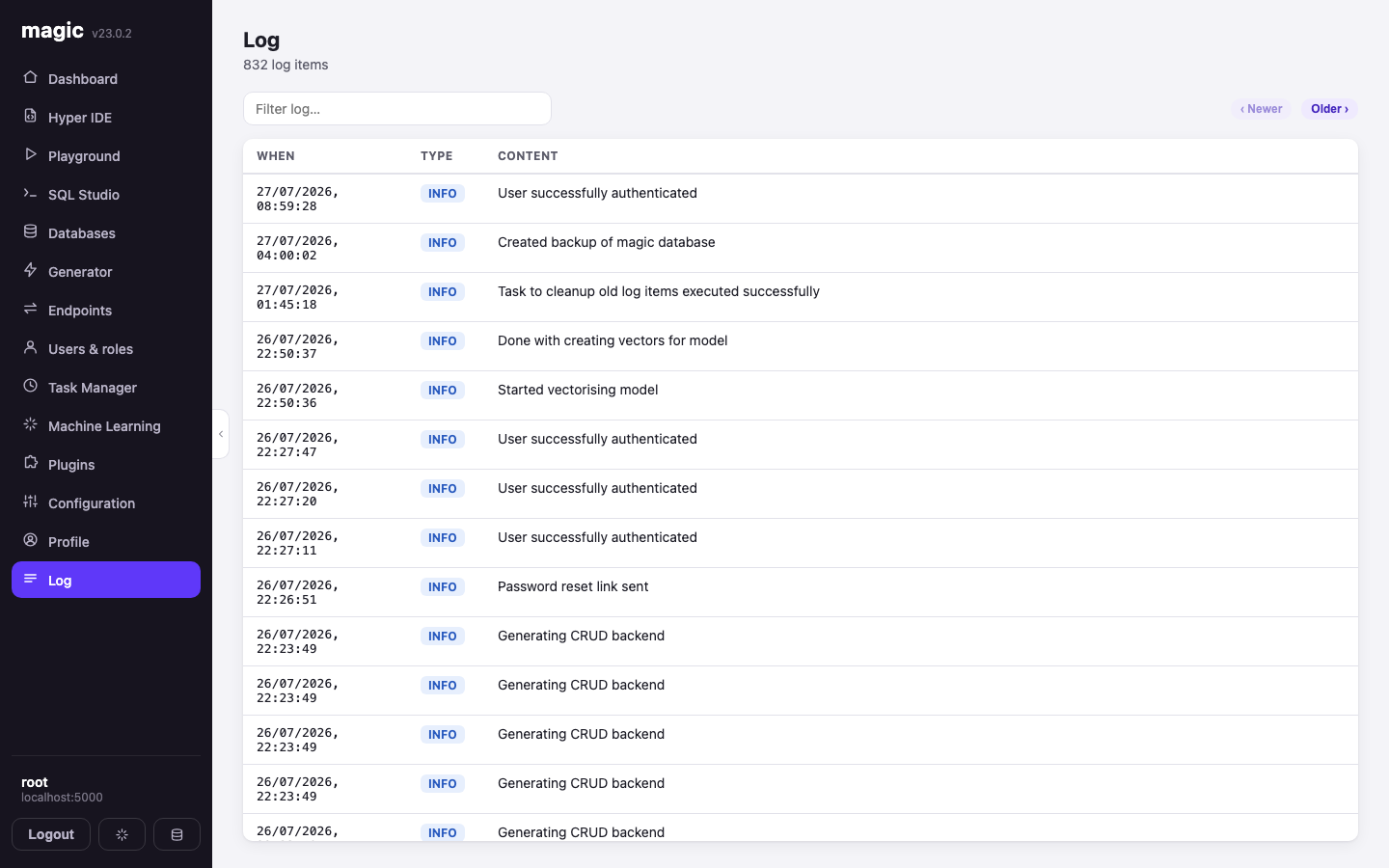Viewport: 1389px width, 868px height.
Task: Select the 'Created backup of magic database' entry
Action: [801, 248]
